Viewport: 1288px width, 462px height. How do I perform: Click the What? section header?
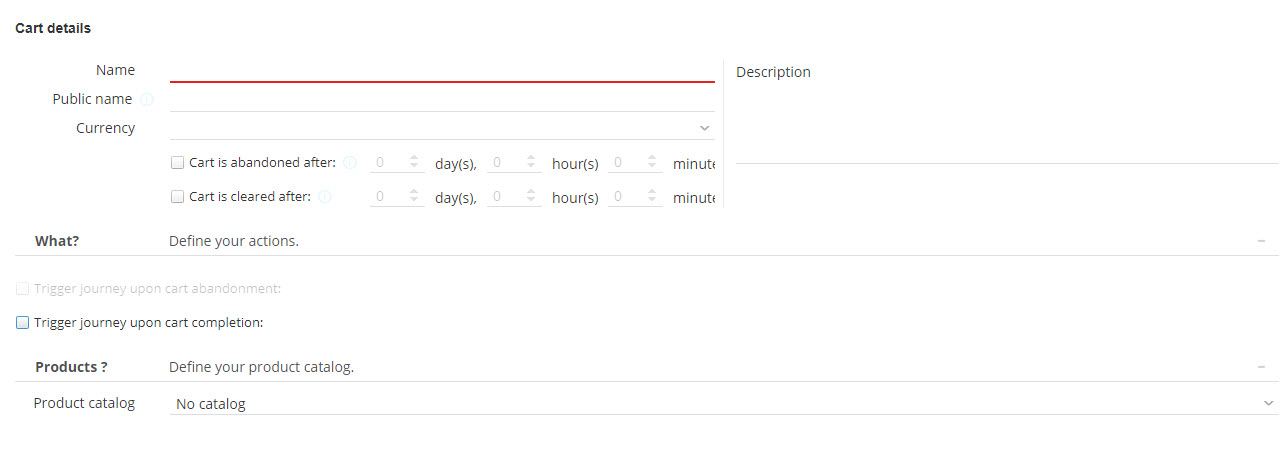(x=57, y=241)
